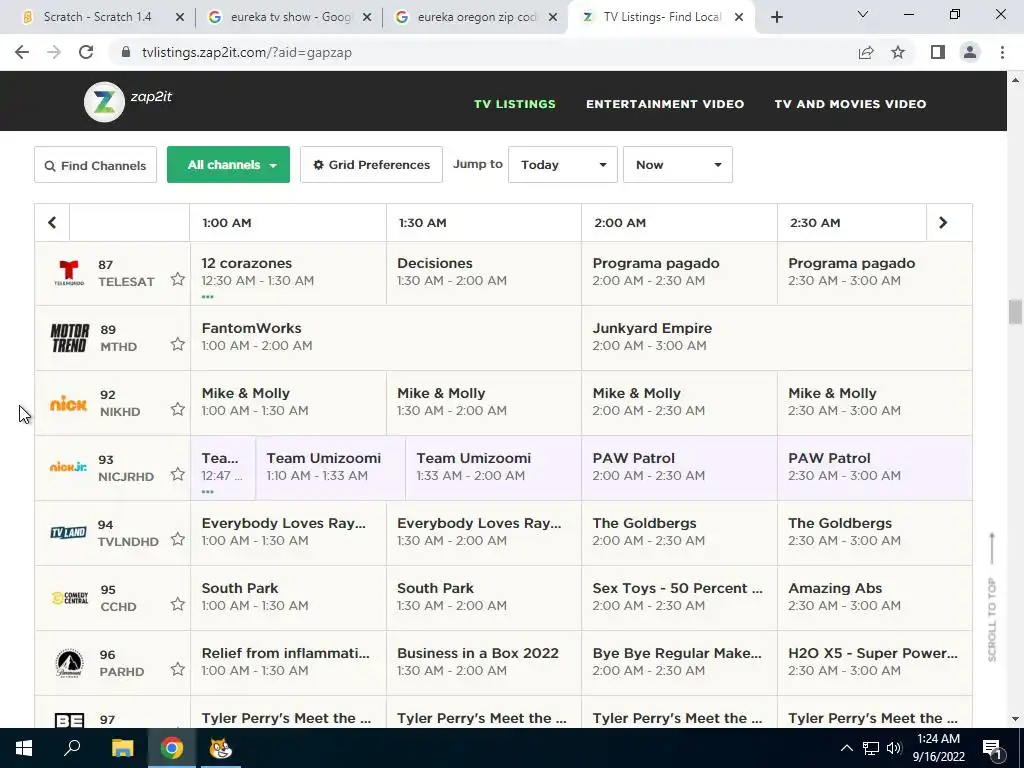Image resolution: width=1024 pixels, height=768 pixels.
Task: Open PAW Patrol 2:00 AM listing
Action: (x=679, y=468)
